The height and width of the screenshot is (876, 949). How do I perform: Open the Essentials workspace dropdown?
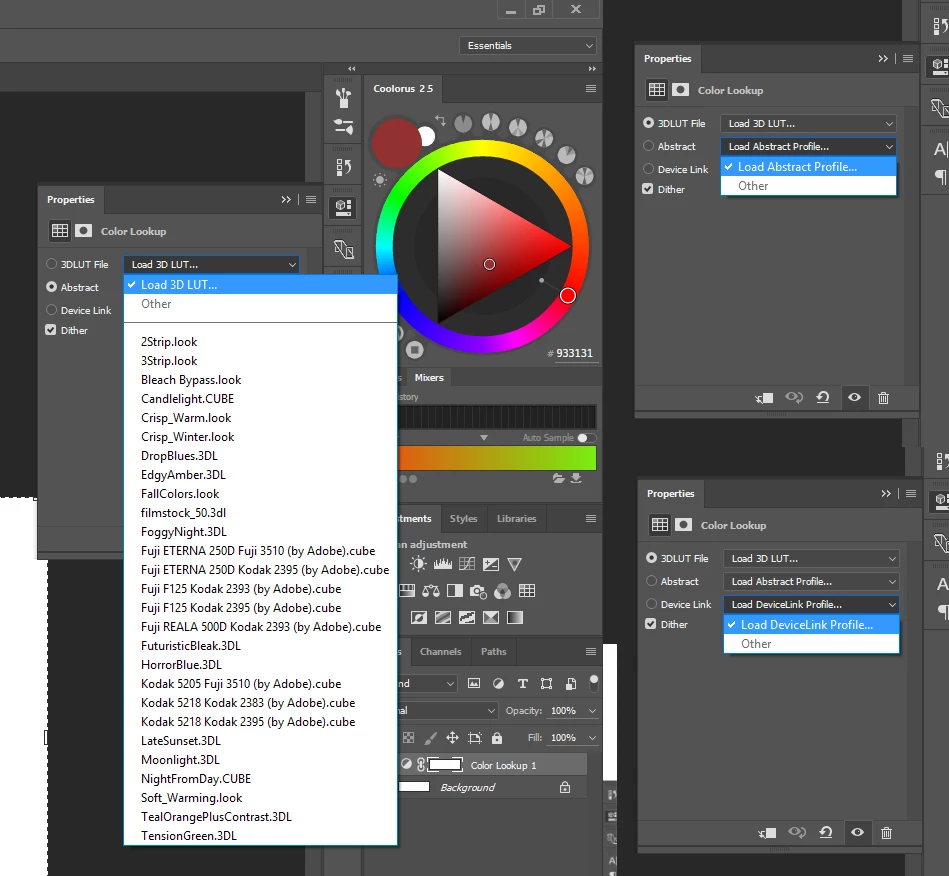528,45
